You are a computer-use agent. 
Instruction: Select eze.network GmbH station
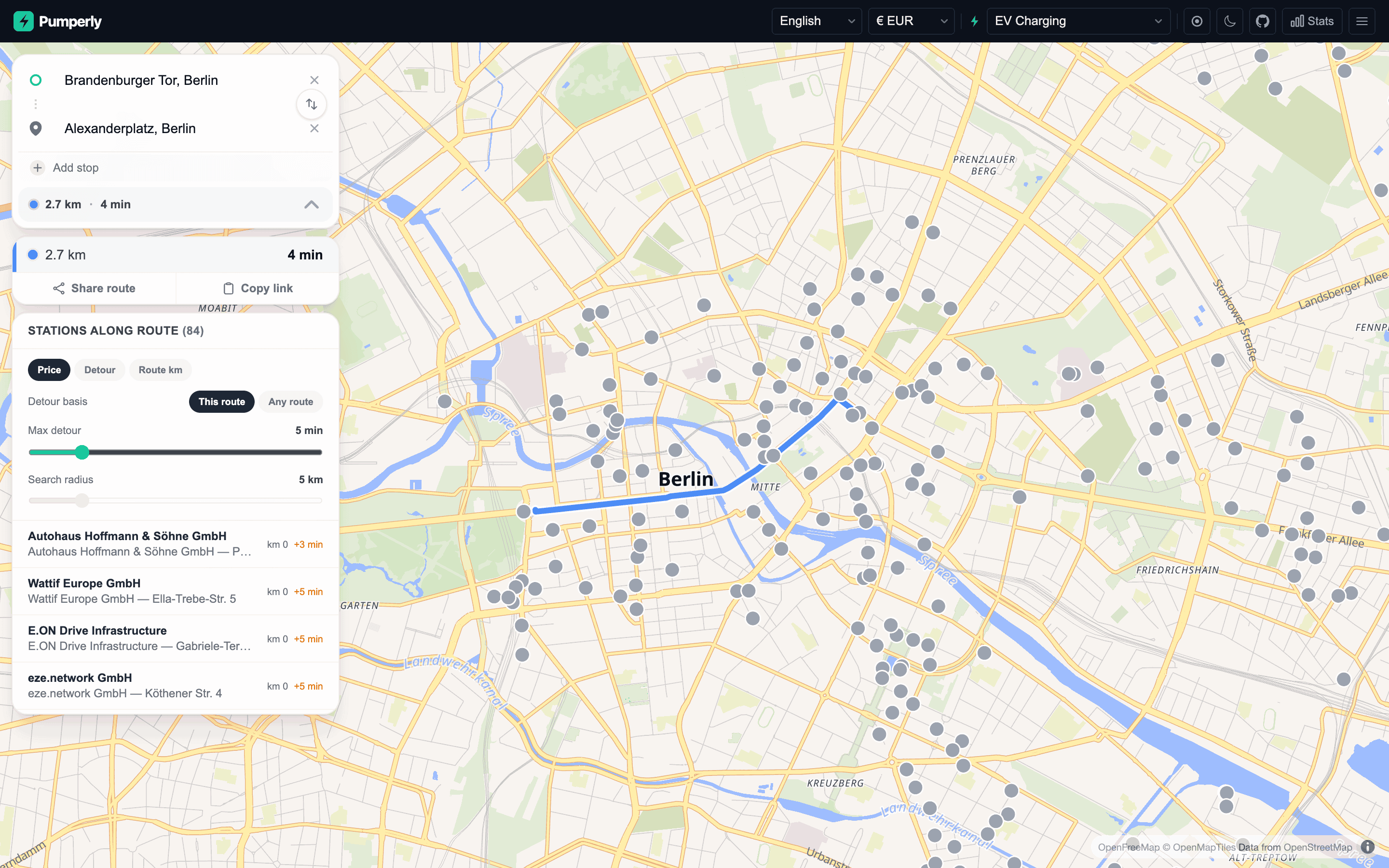point(176,685)
